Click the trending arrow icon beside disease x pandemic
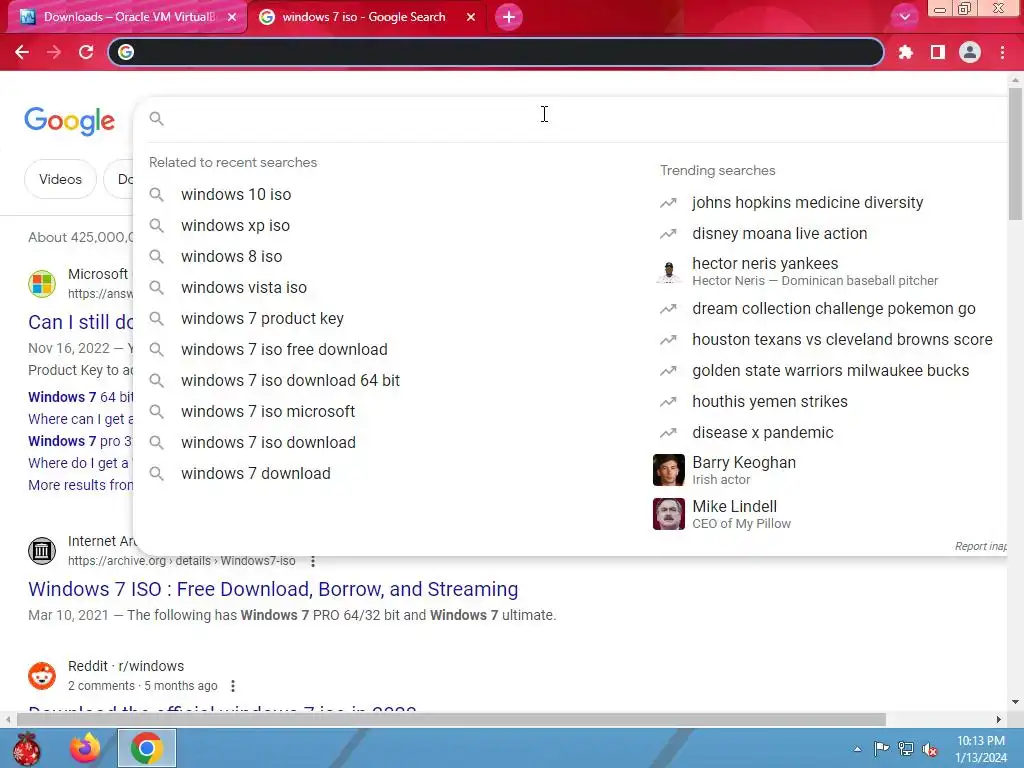The image size is (1024, 768). (x=668, y=433)
